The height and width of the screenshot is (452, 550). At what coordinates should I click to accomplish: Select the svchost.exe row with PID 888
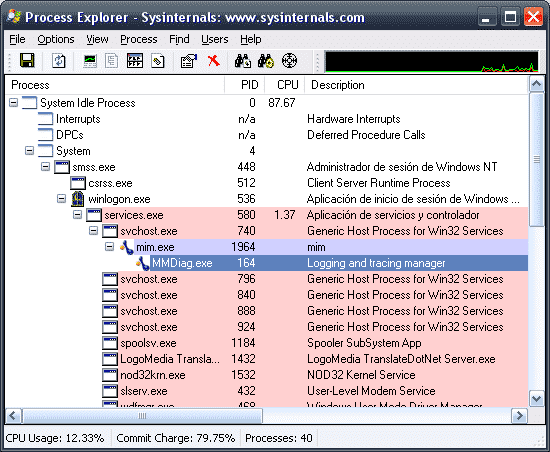coord(267,311)
